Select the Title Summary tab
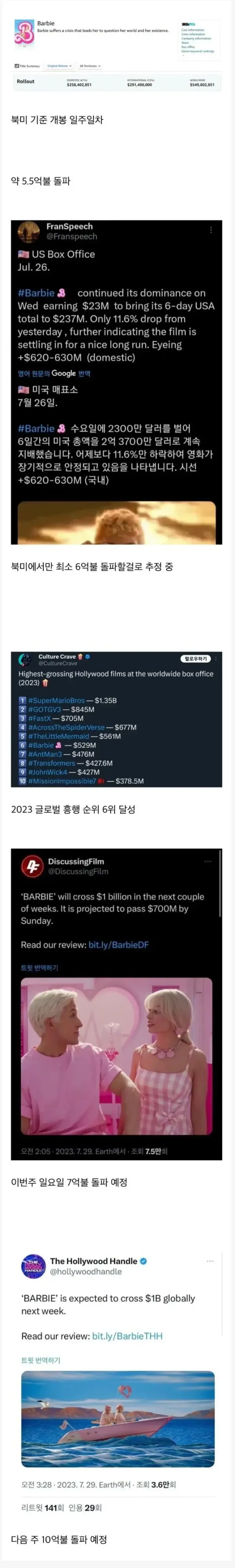Screen dimensions: 235x1568 click(27, 66)
